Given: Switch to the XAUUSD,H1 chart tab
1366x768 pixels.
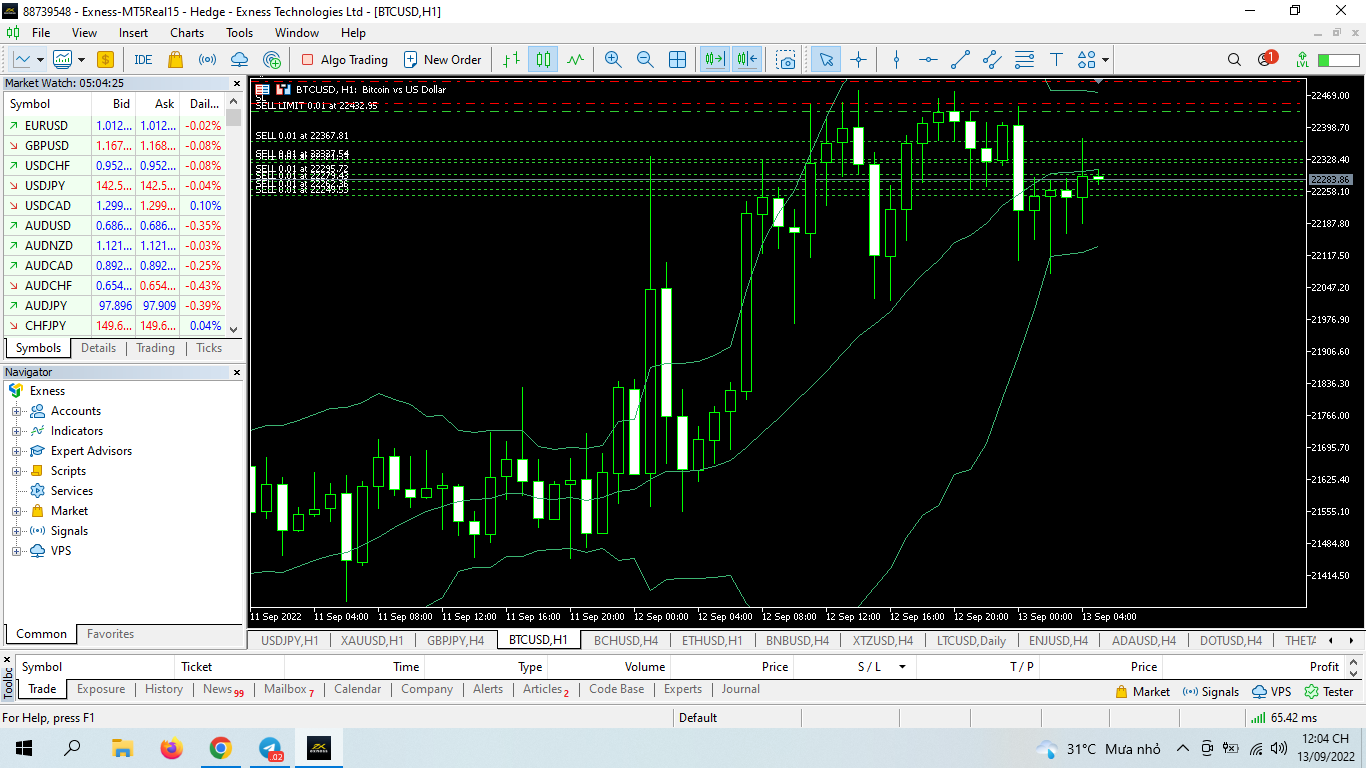Looking at the screenshot, I should [372, 640].
